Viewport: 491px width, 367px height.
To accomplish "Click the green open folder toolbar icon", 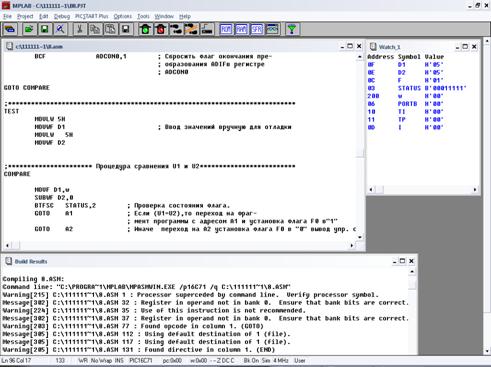I will click(x=29, y=29).
